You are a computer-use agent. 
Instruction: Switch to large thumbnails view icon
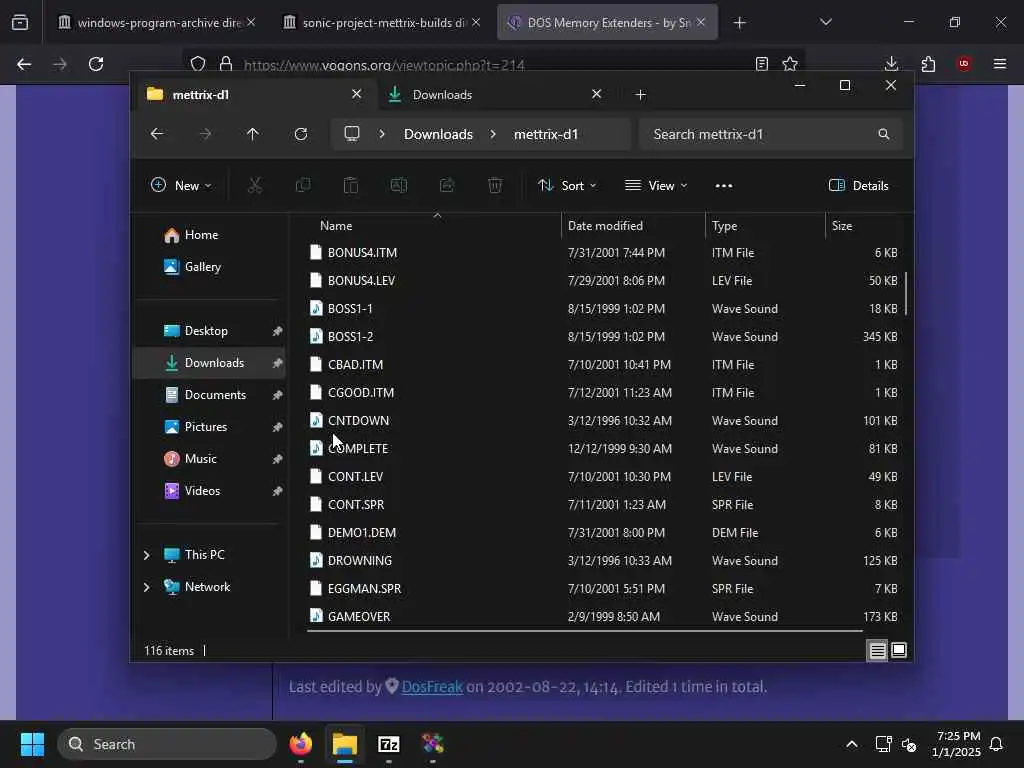tap(899, 650)
